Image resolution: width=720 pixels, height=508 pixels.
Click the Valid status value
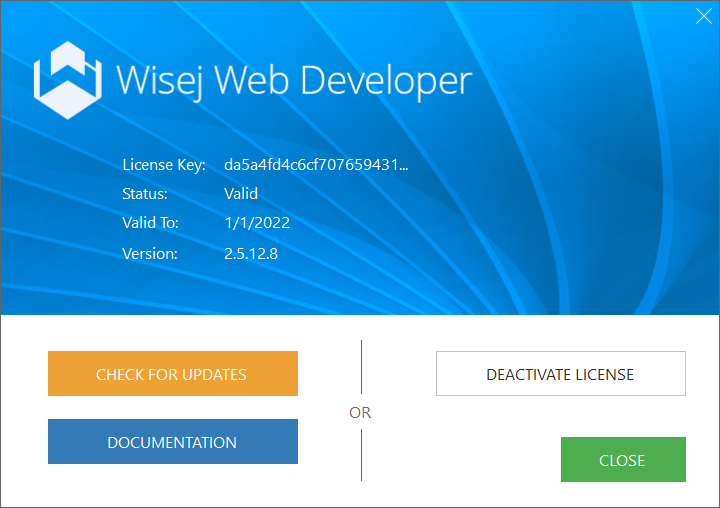pos(241,193)
